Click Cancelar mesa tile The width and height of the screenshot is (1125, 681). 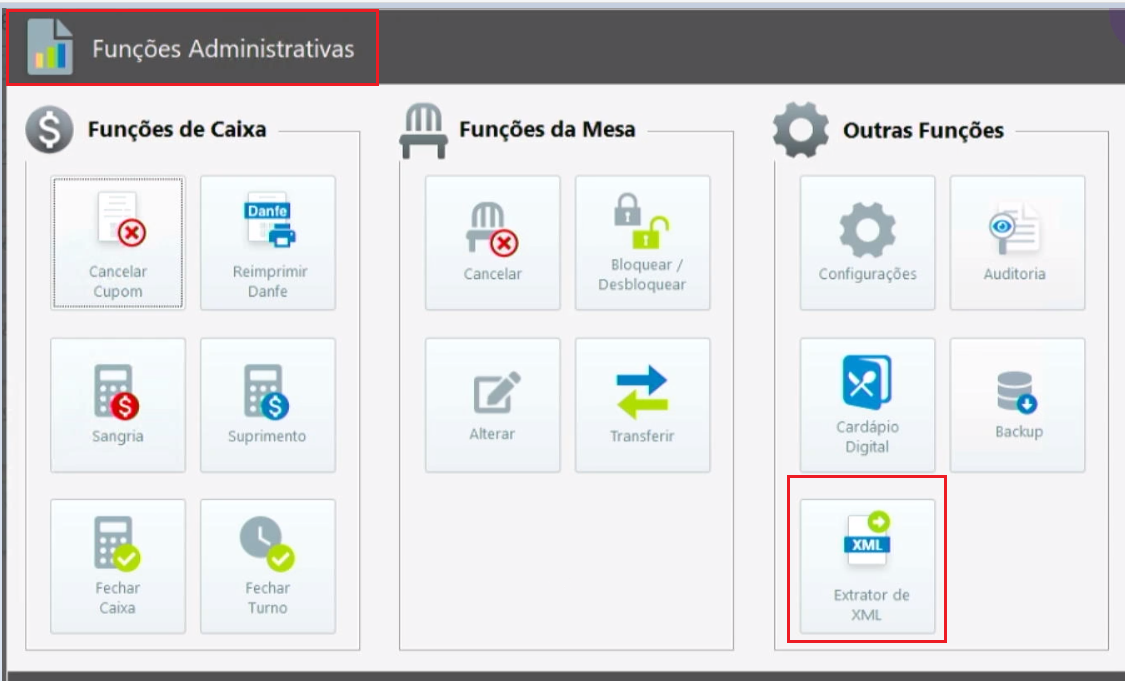point(492,243)
